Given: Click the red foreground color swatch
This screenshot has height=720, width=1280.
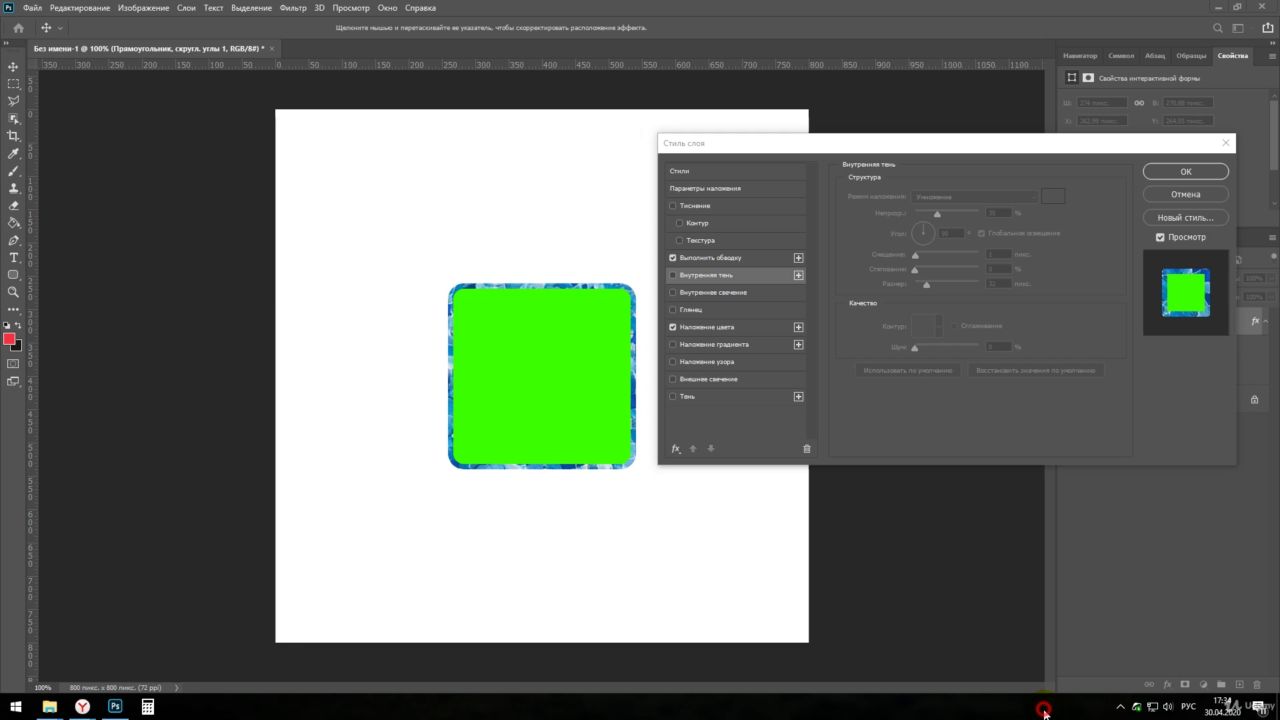Looking at the screenshot, I should coord(9,339).
